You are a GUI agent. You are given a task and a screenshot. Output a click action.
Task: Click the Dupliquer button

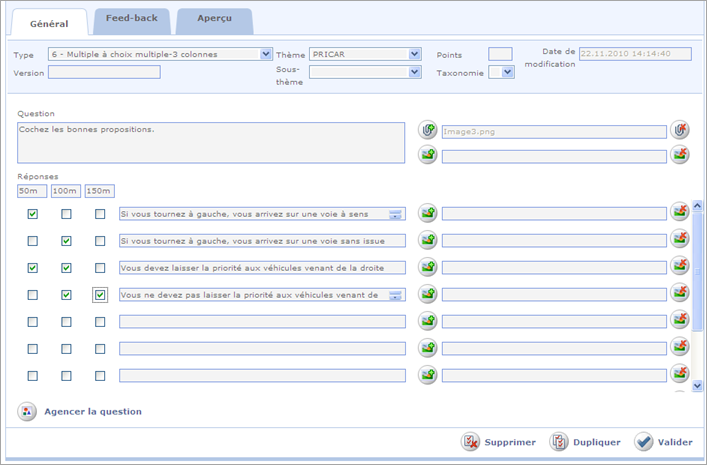tap(586, 442)
